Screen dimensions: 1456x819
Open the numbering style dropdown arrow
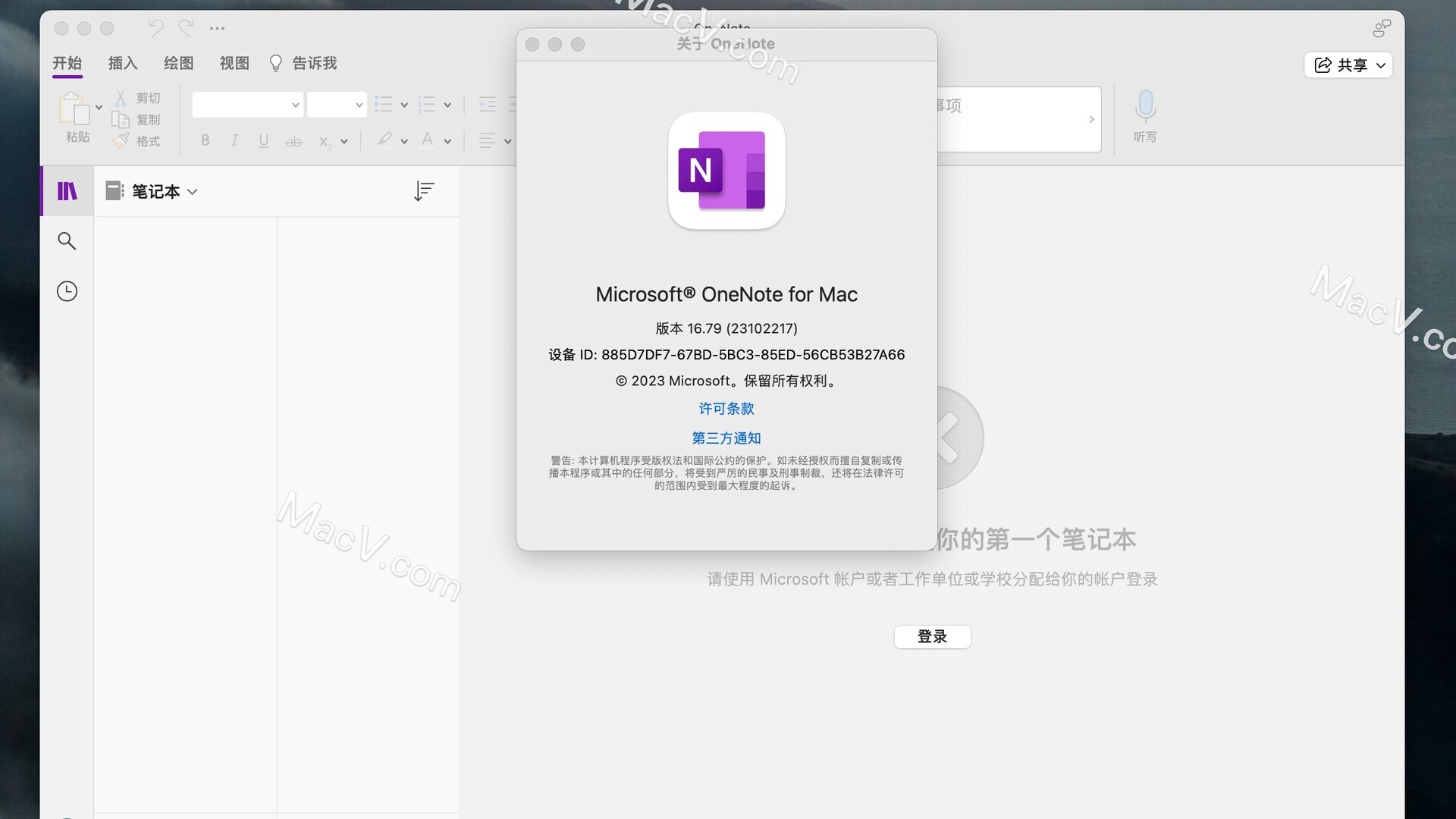[x=447, y=105]
